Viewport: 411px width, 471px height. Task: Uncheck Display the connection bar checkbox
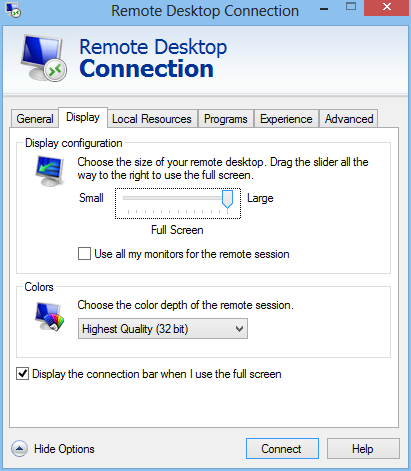click(x=22, y=374)
